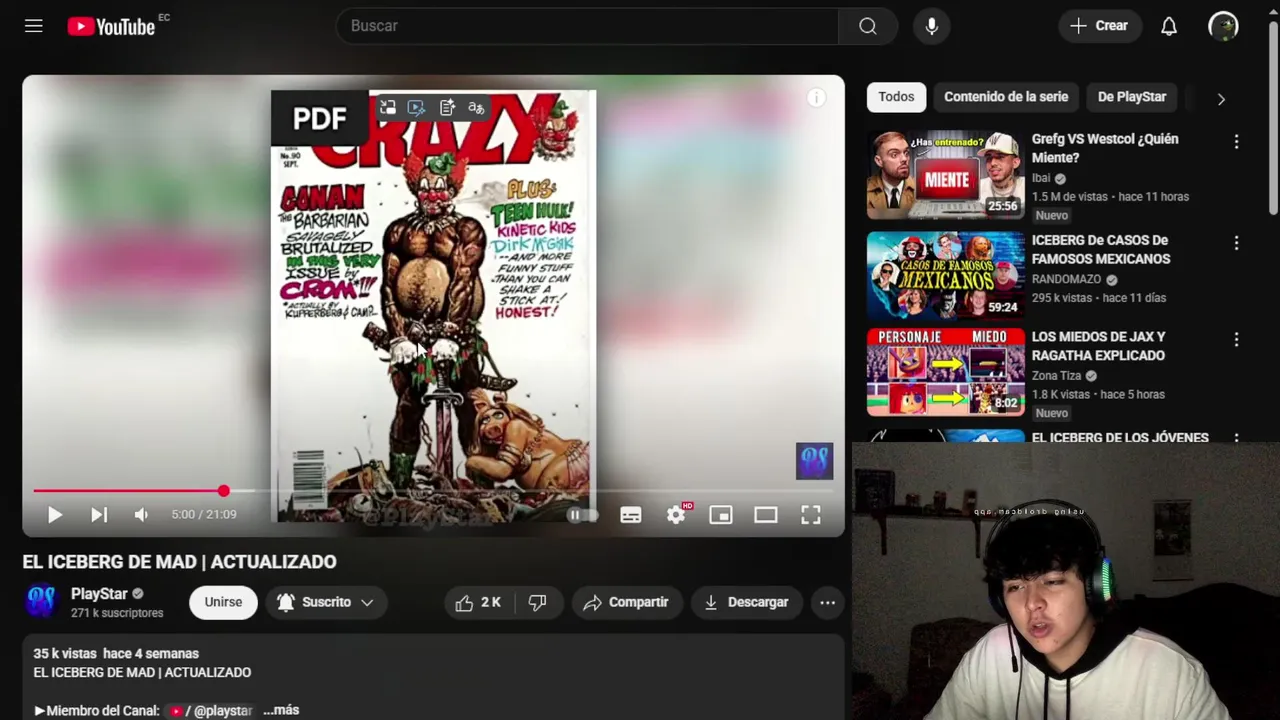Click picture-in-picture overlay icon on video
The height and width of the screenshot is (720, 1280).
388,108
